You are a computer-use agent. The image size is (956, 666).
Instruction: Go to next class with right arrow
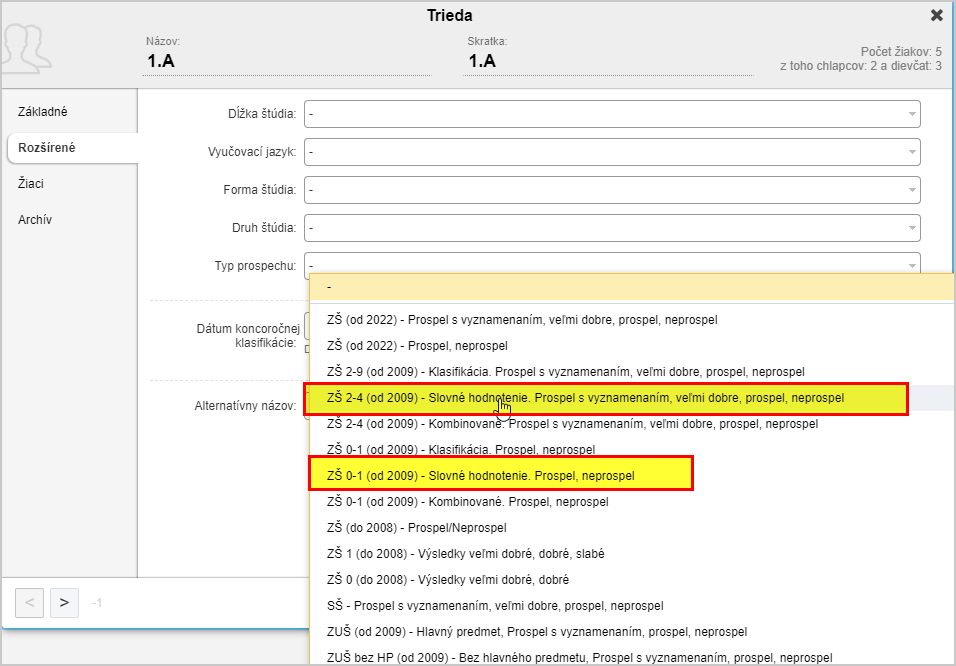65,603
